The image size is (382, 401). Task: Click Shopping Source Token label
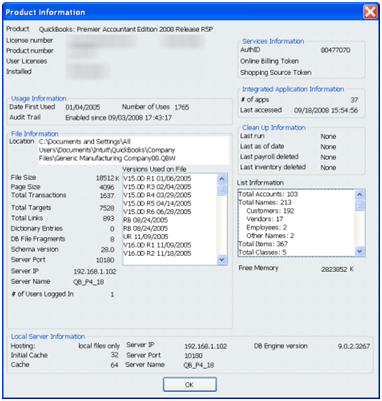click(276, 72)
